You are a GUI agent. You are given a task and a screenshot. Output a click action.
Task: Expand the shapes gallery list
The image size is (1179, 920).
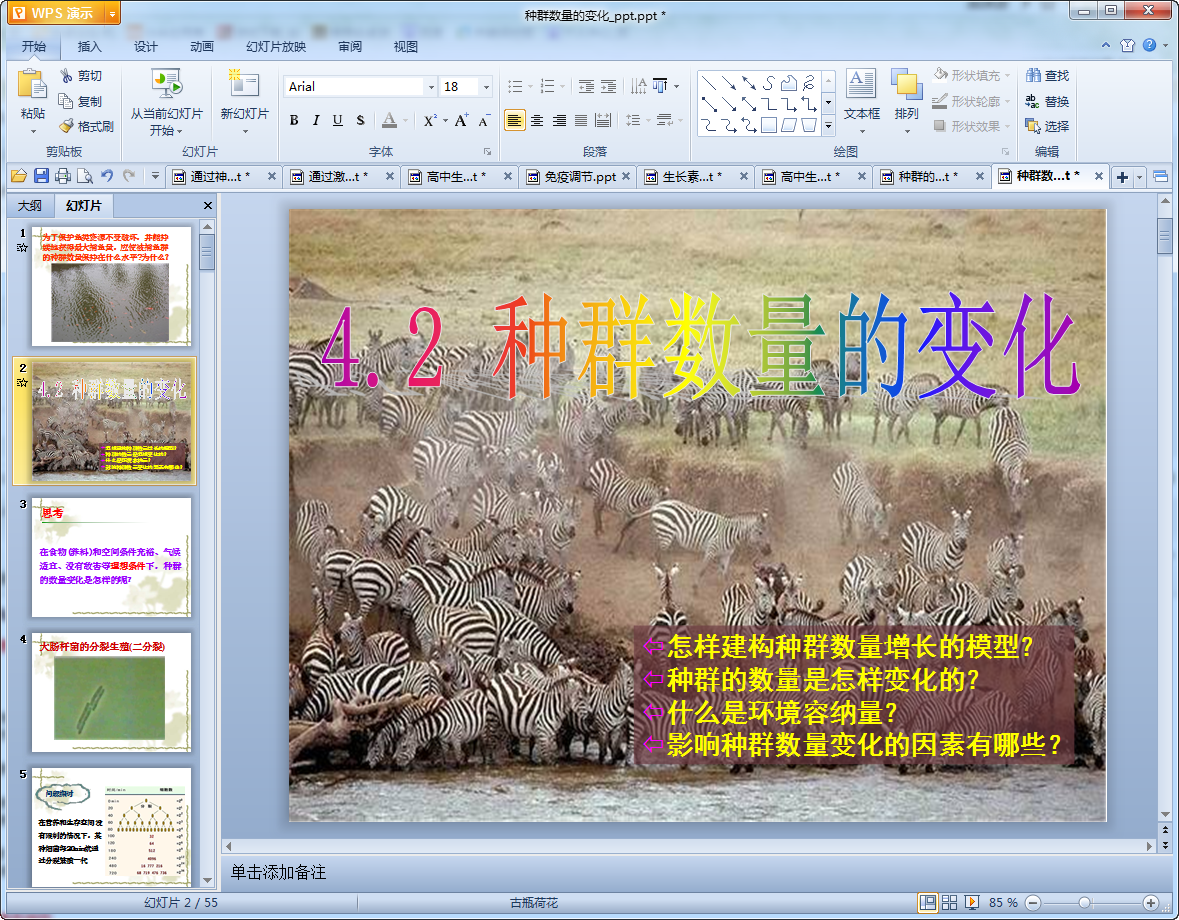coord(828,126)
